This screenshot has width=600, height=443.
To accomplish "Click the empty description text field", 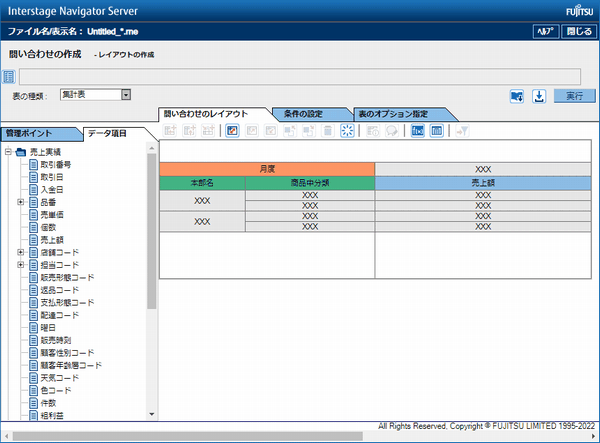I will pyautogui.click(x=300, y=76).
